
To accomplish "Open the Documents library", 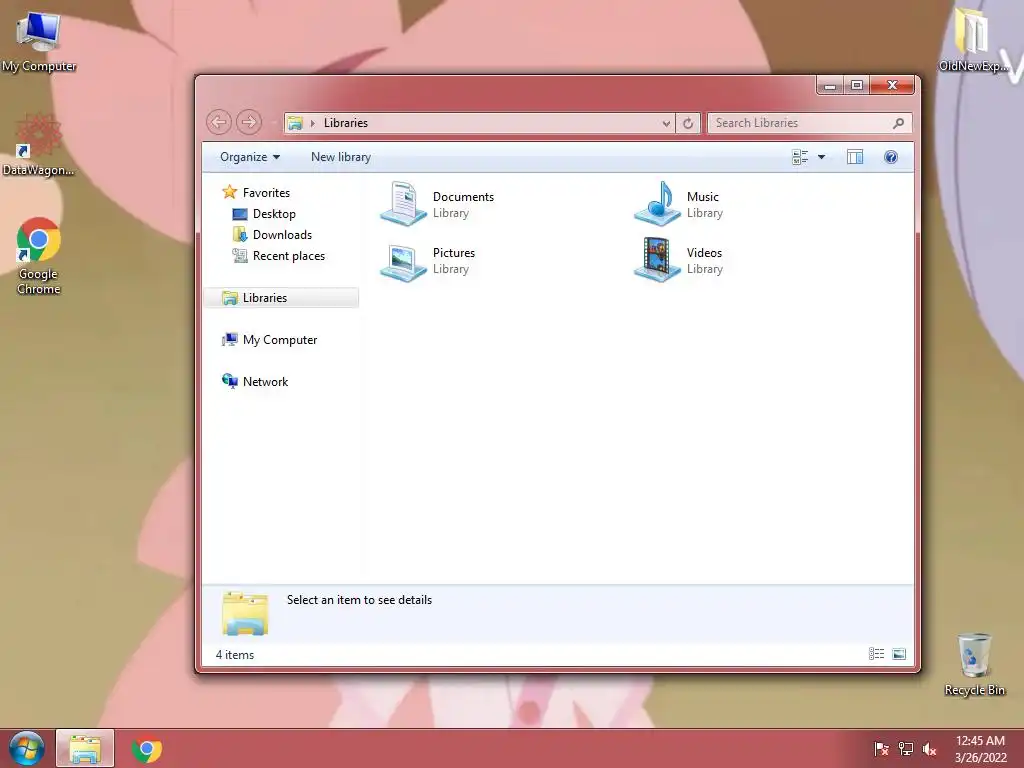I will click(x=437, y=204).
